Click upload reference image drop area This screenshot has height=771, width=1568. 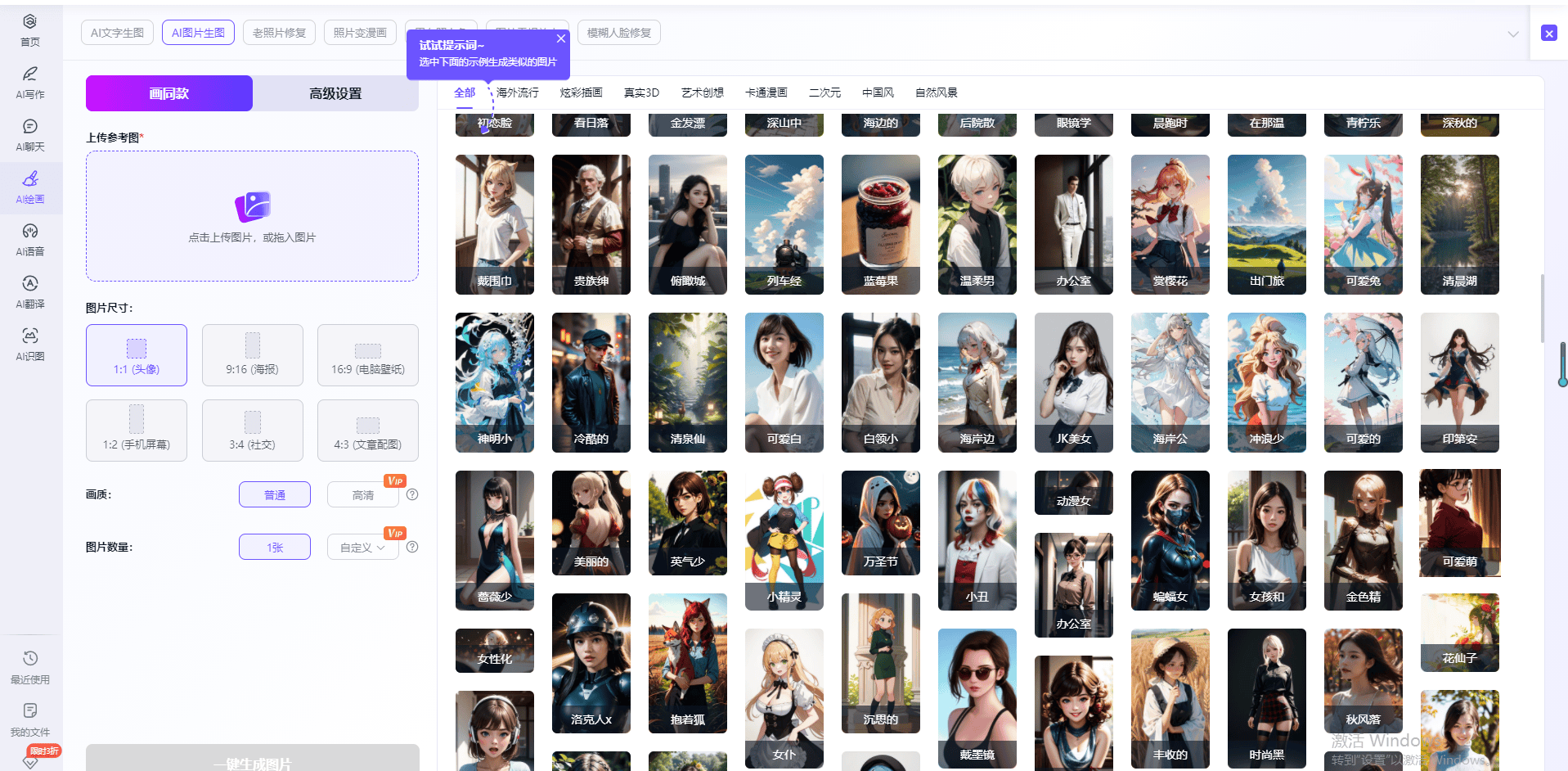click(x=252, y=216)
